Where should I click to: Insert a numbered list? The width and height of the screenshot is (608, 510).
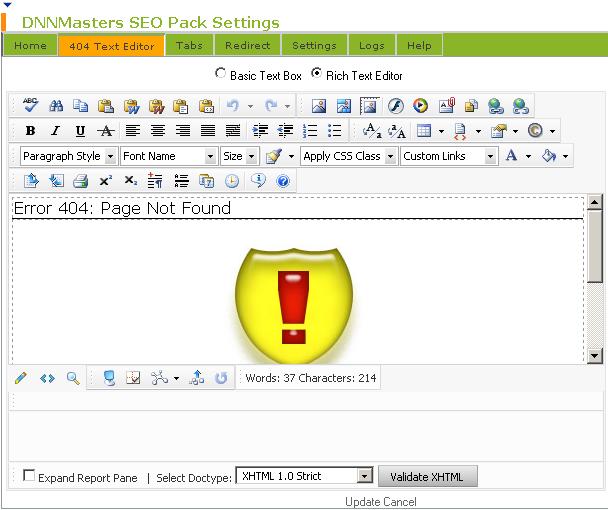(x=310, y=131)
